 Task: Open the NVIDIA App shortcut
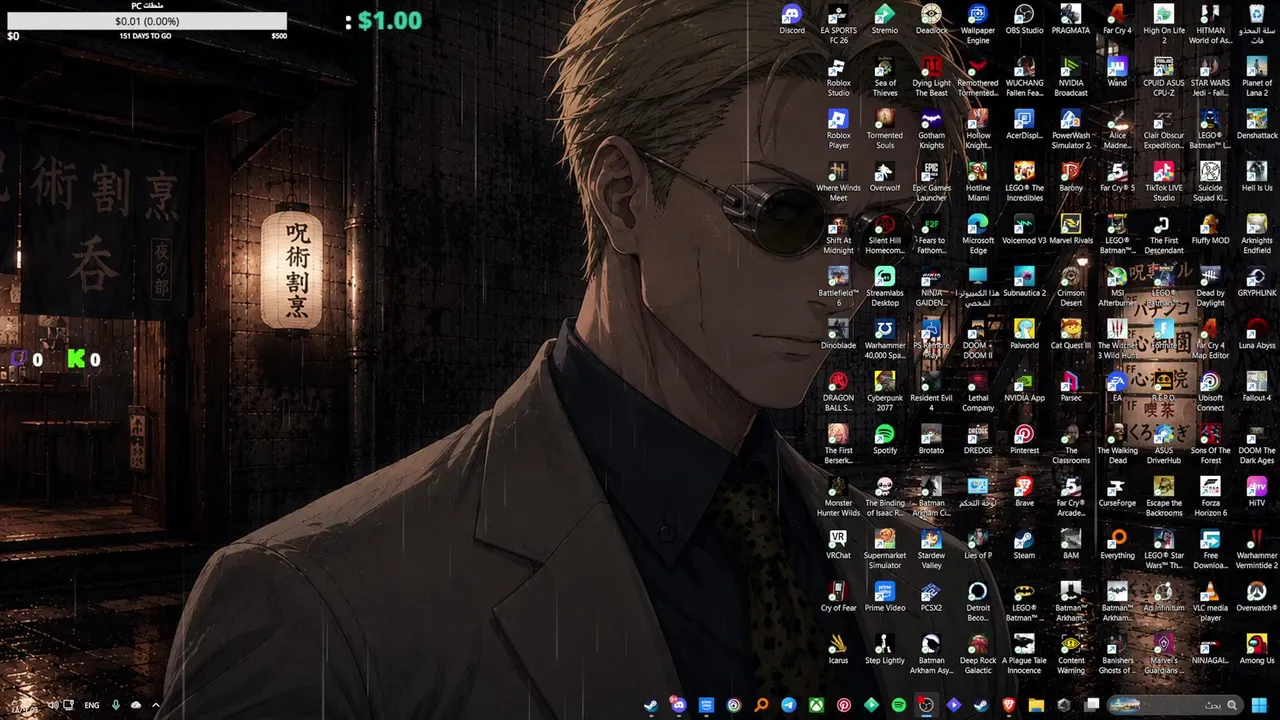[x=1024, y=387]
